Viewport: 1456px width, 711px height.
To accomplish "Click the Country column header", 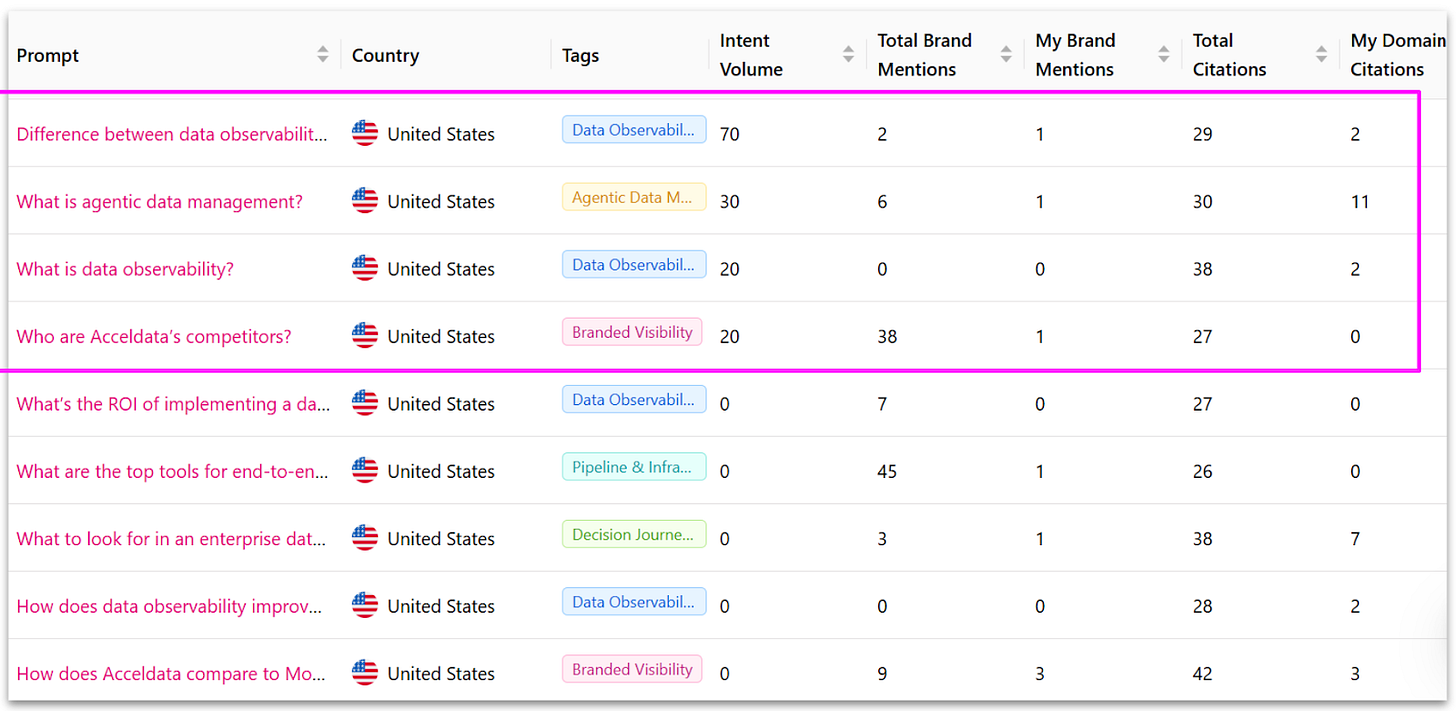I will coord(385,56).
